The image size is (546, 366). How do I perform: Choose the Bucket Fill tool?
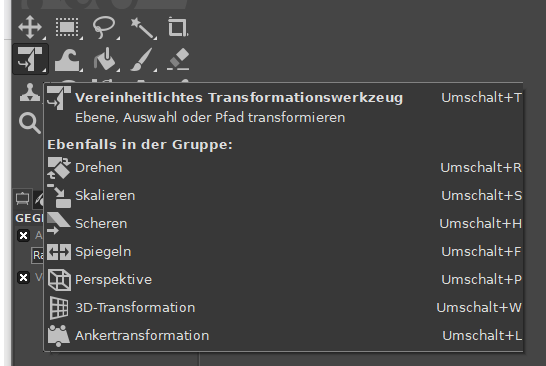pos(104,59)
